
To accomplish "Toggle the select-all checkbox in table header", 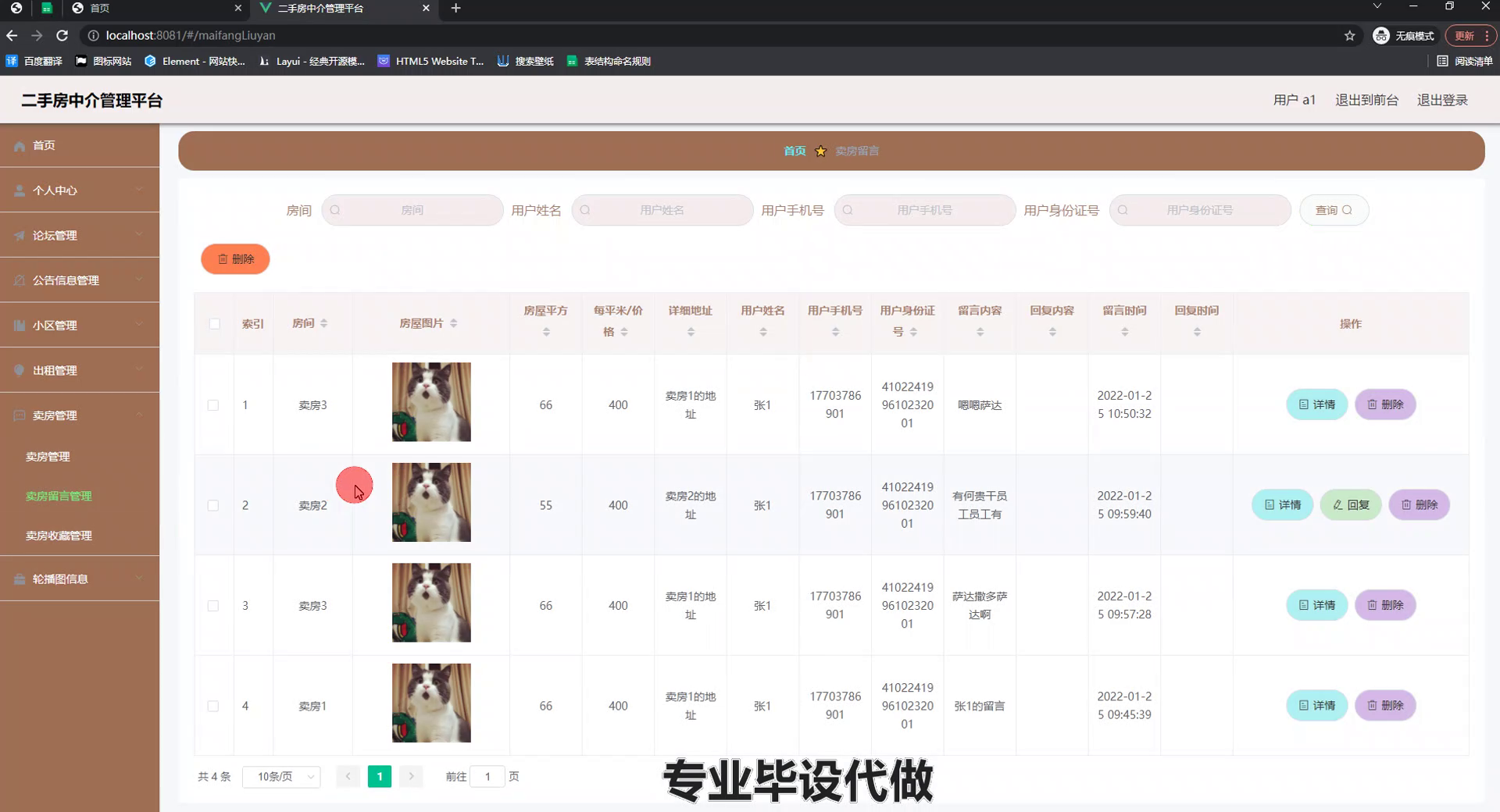I will (x=215, y=324).
